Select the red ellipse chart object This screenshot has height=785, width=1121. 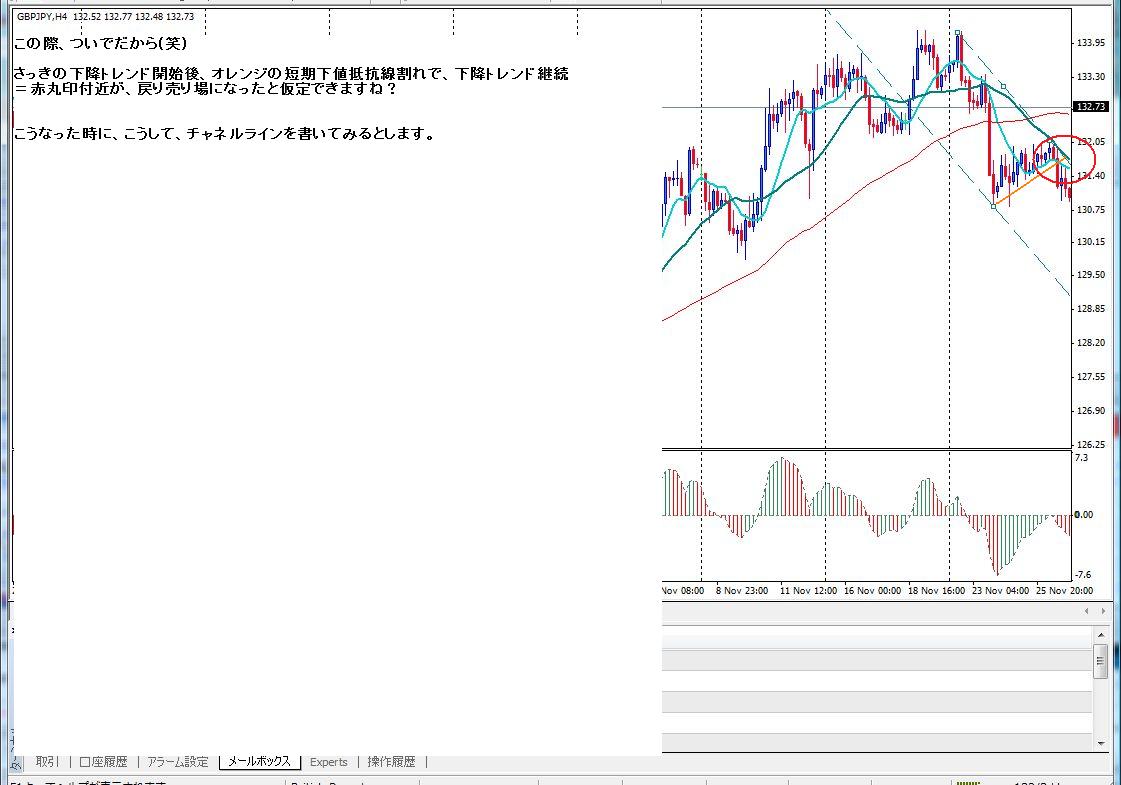coord(1065,160)
